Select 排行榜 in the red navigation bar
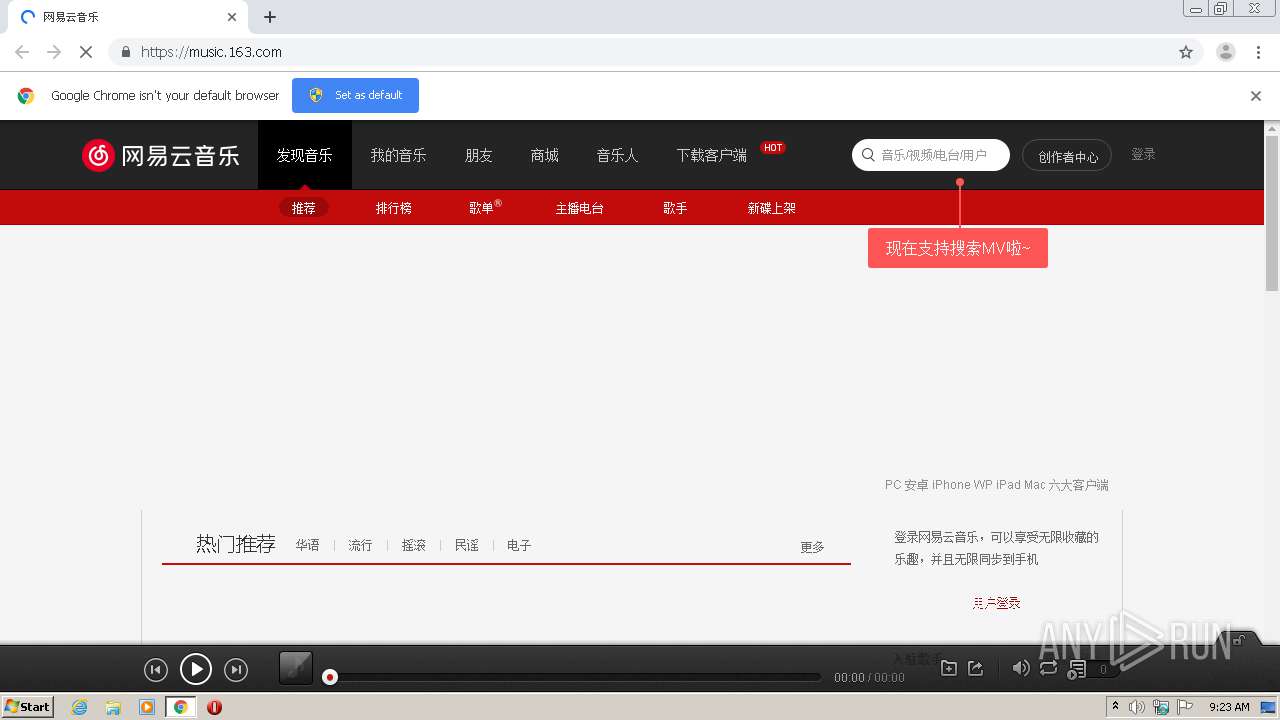 [394, 208]
